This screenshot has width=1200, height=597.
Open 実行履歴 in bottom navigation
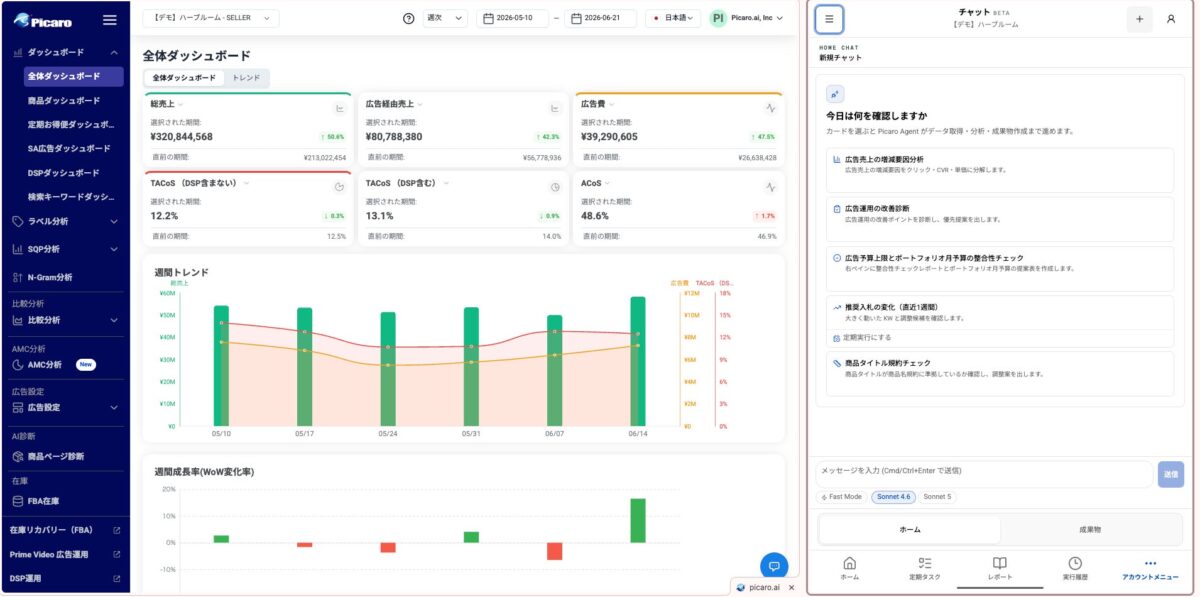coord(1075,568)
